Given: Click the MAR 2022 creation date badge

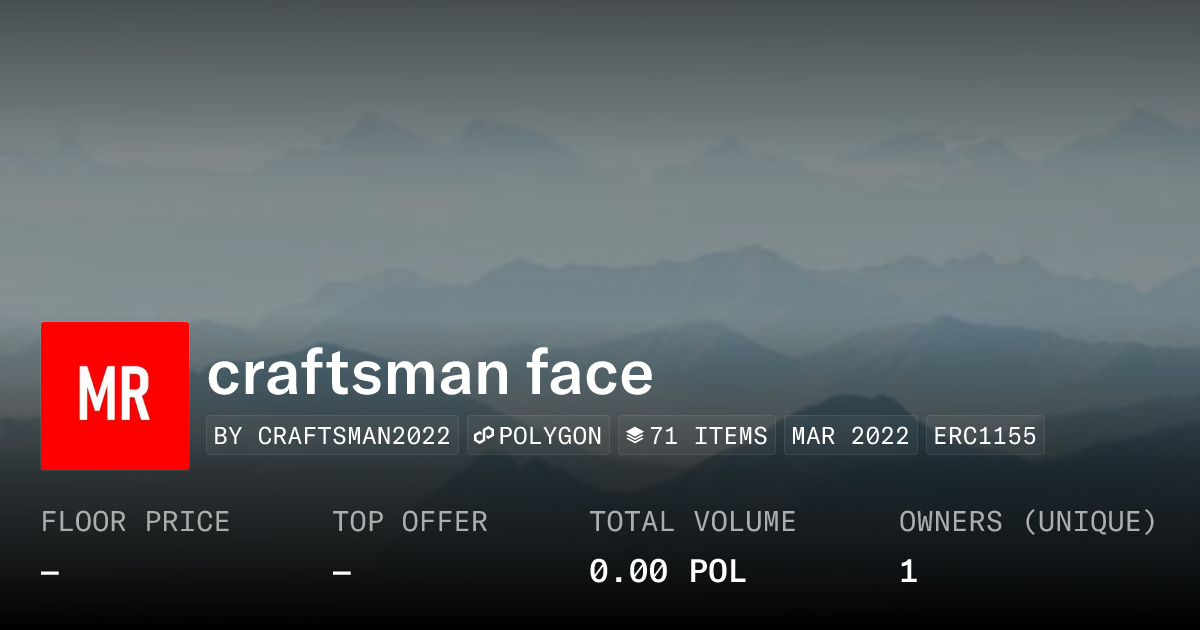Looking at the screenshot, I should coord(850,435).
